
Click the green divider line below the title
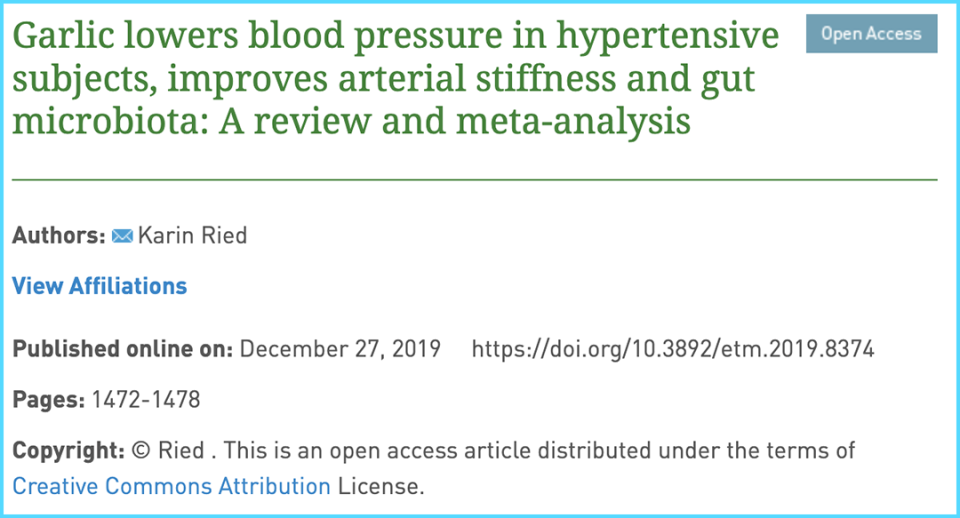point(474,180)
